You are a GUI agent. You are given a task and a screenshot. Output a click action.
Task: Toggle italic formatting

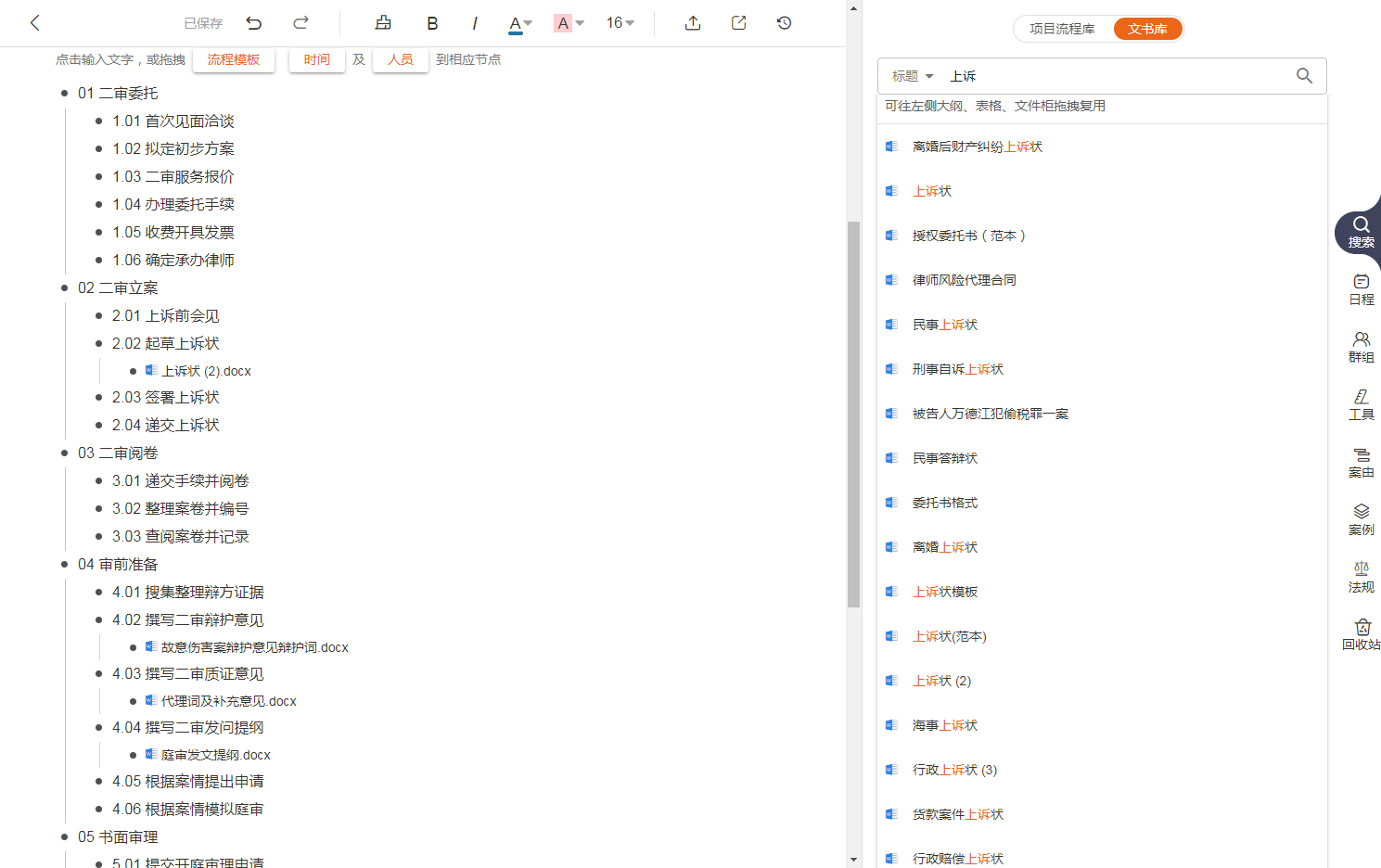point(475,23)
